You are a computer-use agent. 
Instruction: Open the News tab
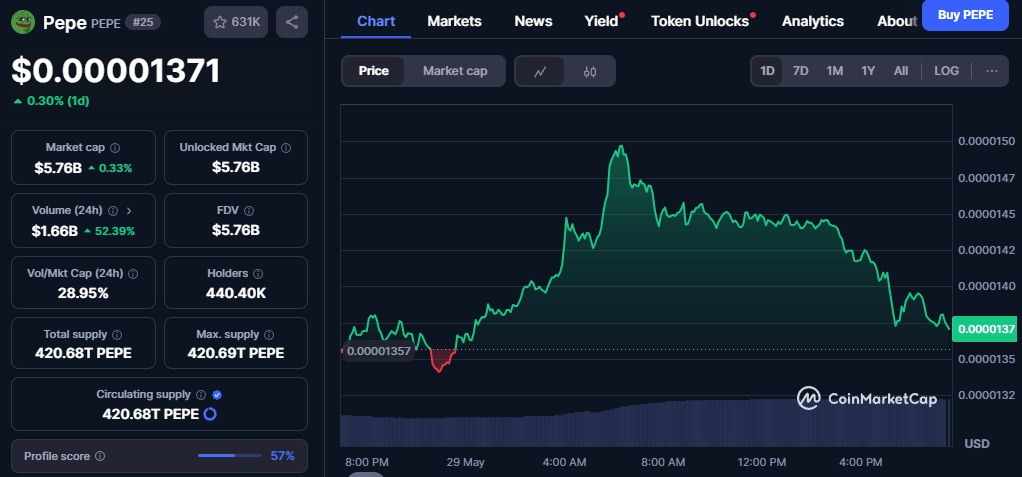point(533,22)
